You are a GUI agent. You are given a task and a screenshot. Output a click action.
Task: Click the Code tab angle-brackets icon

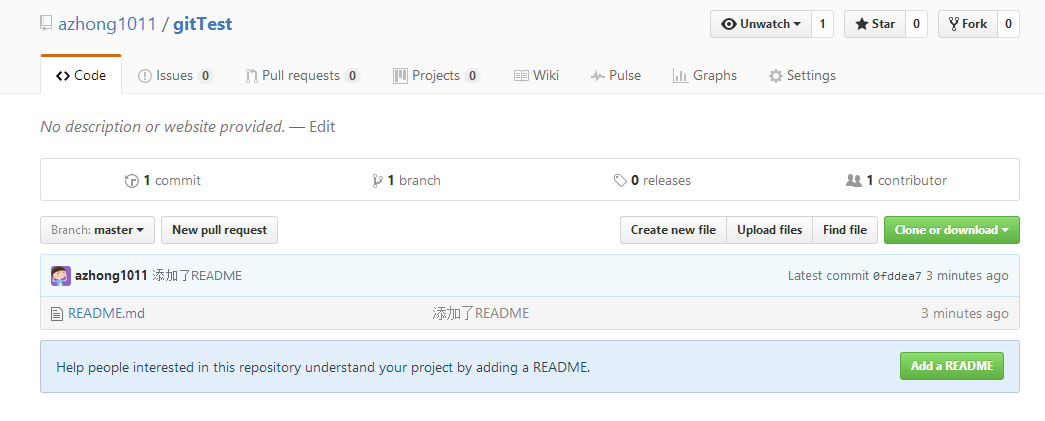point(63,76)
